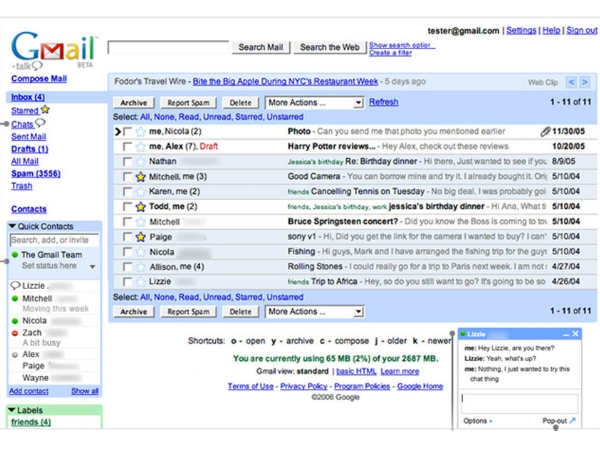Tick the Rolling Stones email checkbox
This screenshot has height=450, width=600.
tap(127, 267)
